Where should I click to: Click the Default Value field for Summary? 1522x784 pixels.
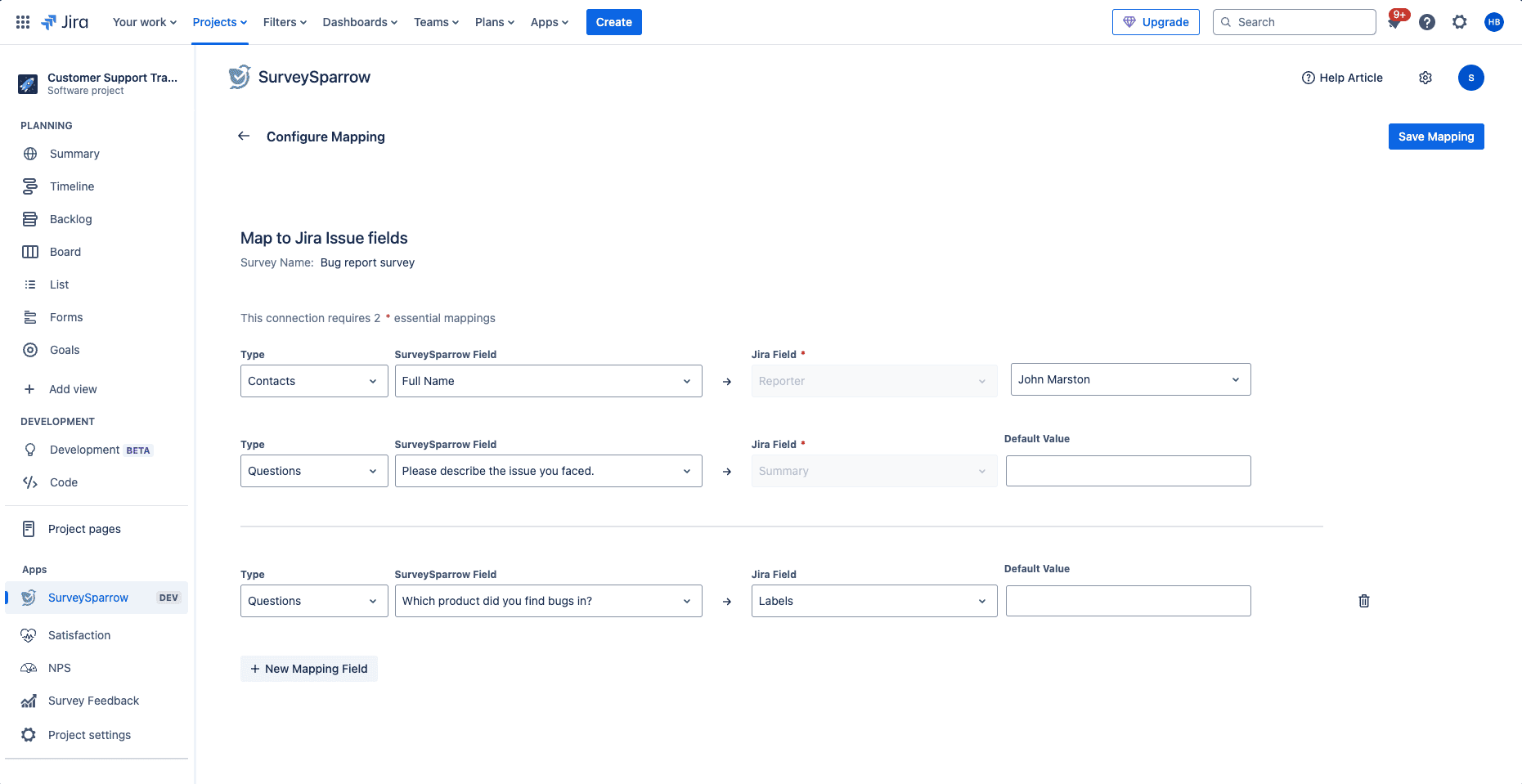[x=1128, y=471]
